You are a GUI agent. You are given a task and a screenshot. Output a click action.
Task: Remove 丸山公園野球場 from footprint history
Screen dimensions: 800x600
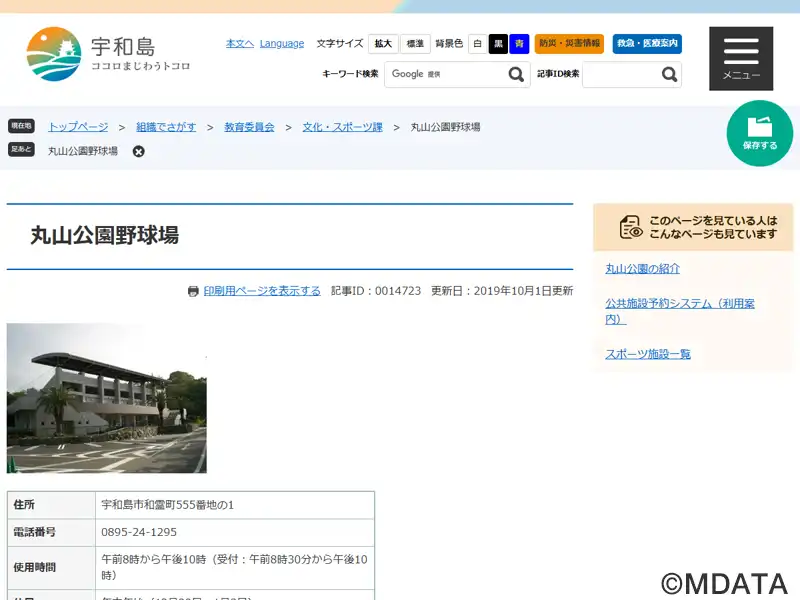[139, 152]
